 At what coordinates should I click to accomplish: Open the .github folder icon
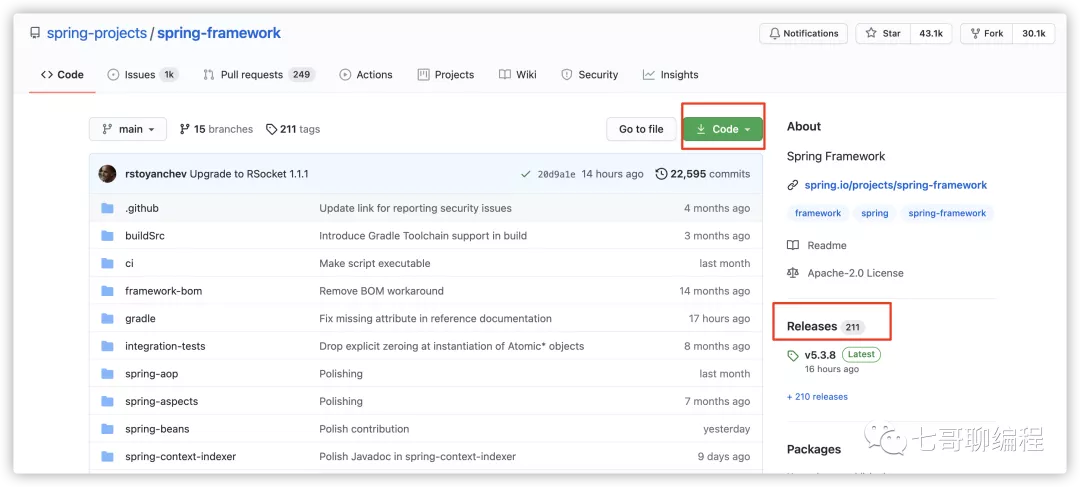(107, 208)
